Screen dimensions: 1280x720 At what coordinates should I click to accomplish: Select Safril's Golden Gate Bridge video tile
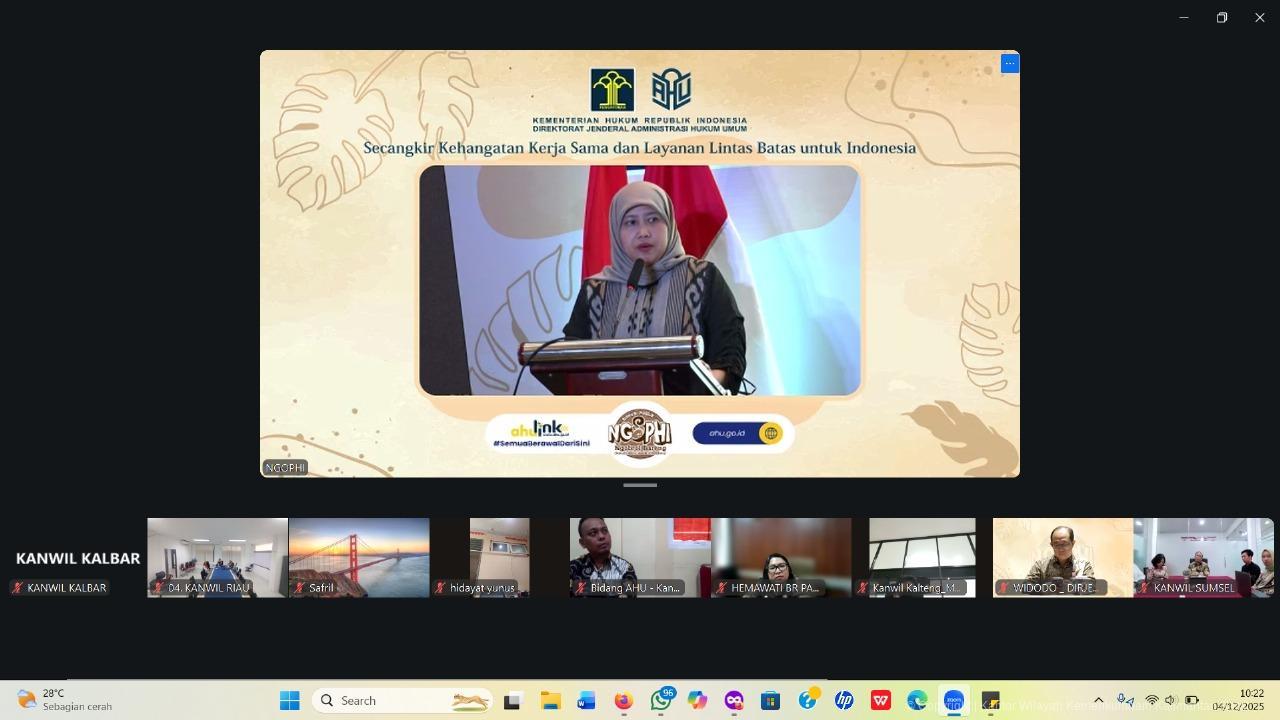coord(358,557)
